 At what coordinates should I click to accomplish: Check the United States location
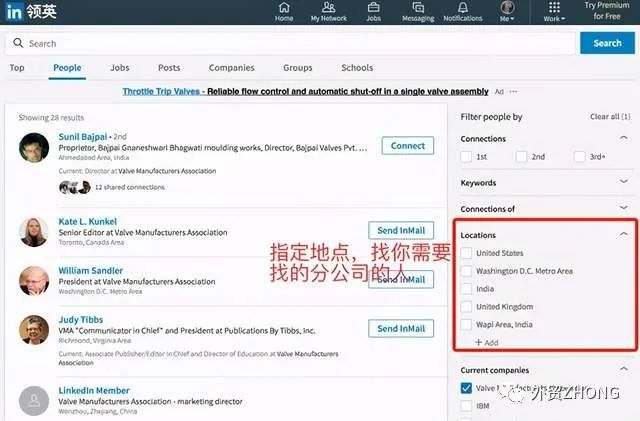click(466, 253)
